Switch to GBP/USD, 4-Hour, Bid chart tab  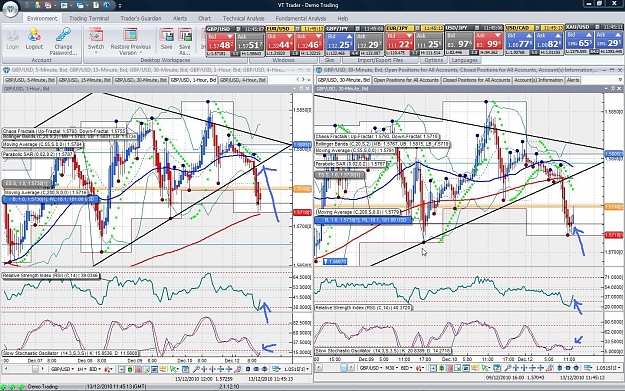(x=243, y=80)
